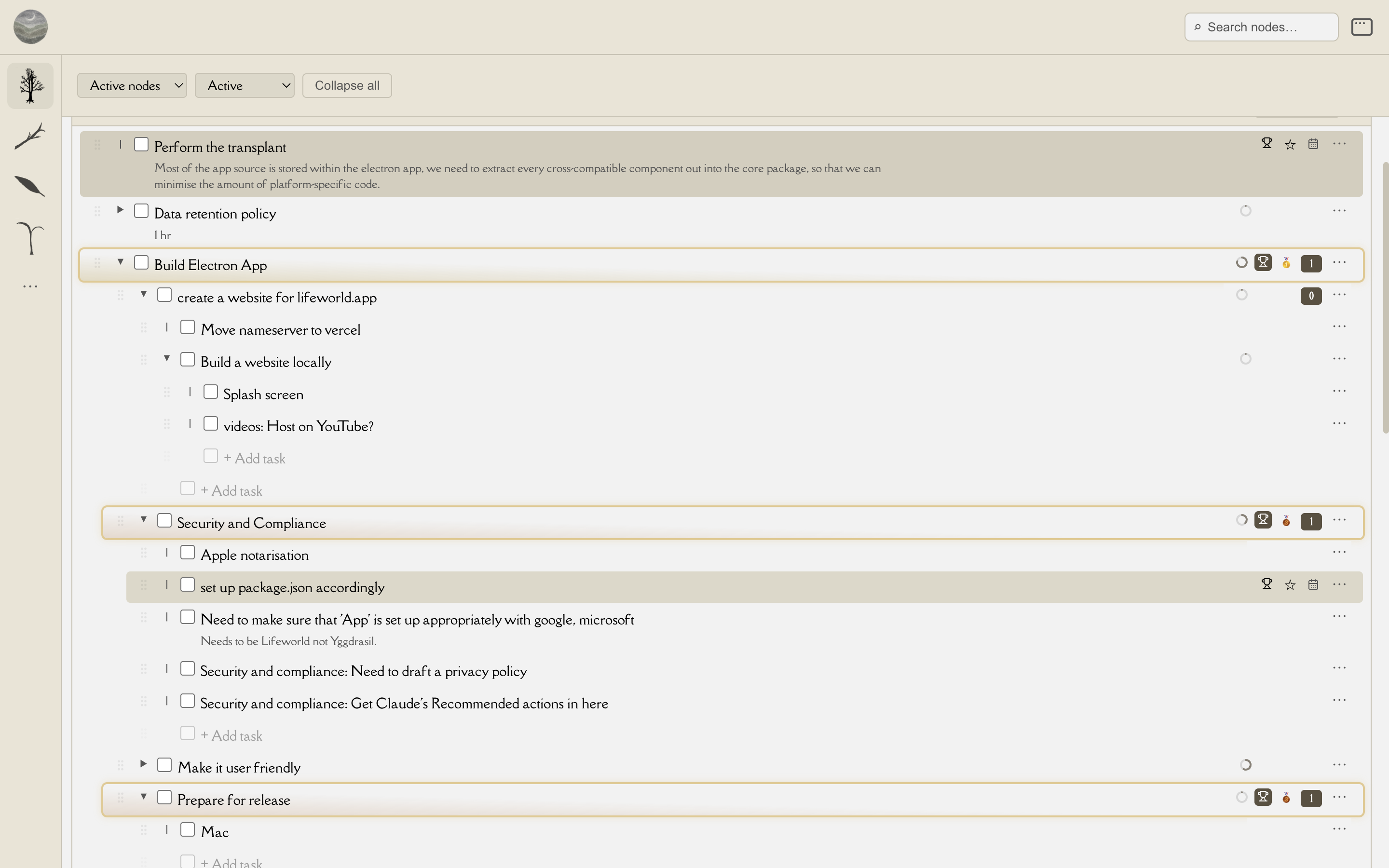The height and width of the screenshot is (868, 1389).
Task: Open the sprout view sidebar icon
Action: tap(30, 237)
